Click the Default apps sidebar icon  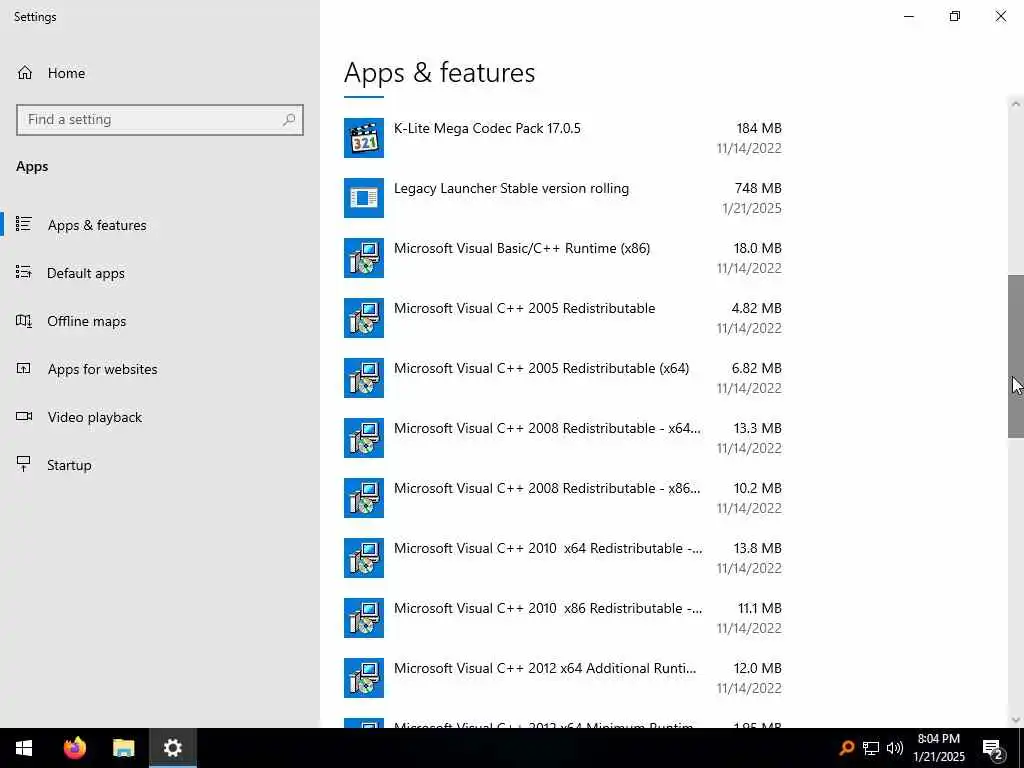click(24, 272)
